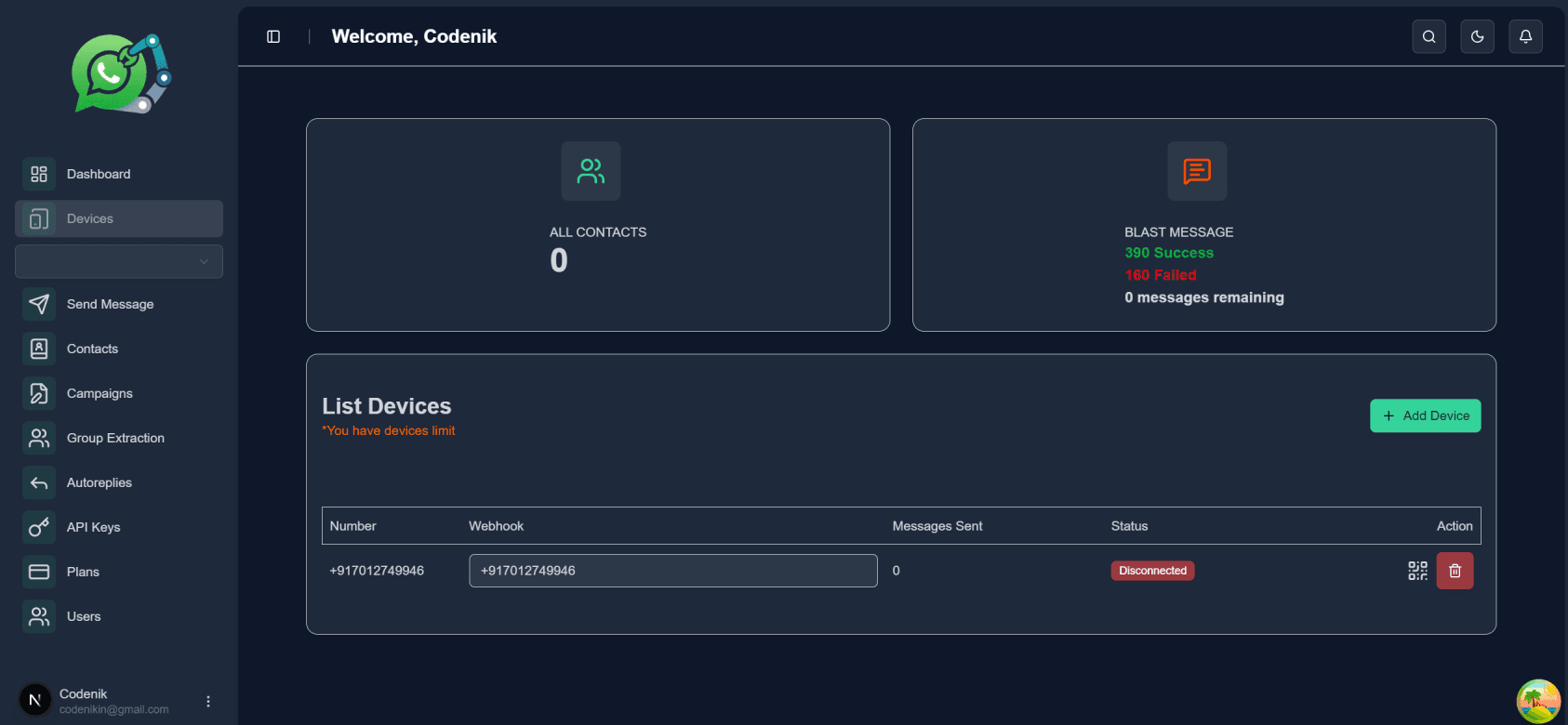Collapse the sidebar with the panel icon
This screenshot has height=725, width=1568.
tap(273, 36)
